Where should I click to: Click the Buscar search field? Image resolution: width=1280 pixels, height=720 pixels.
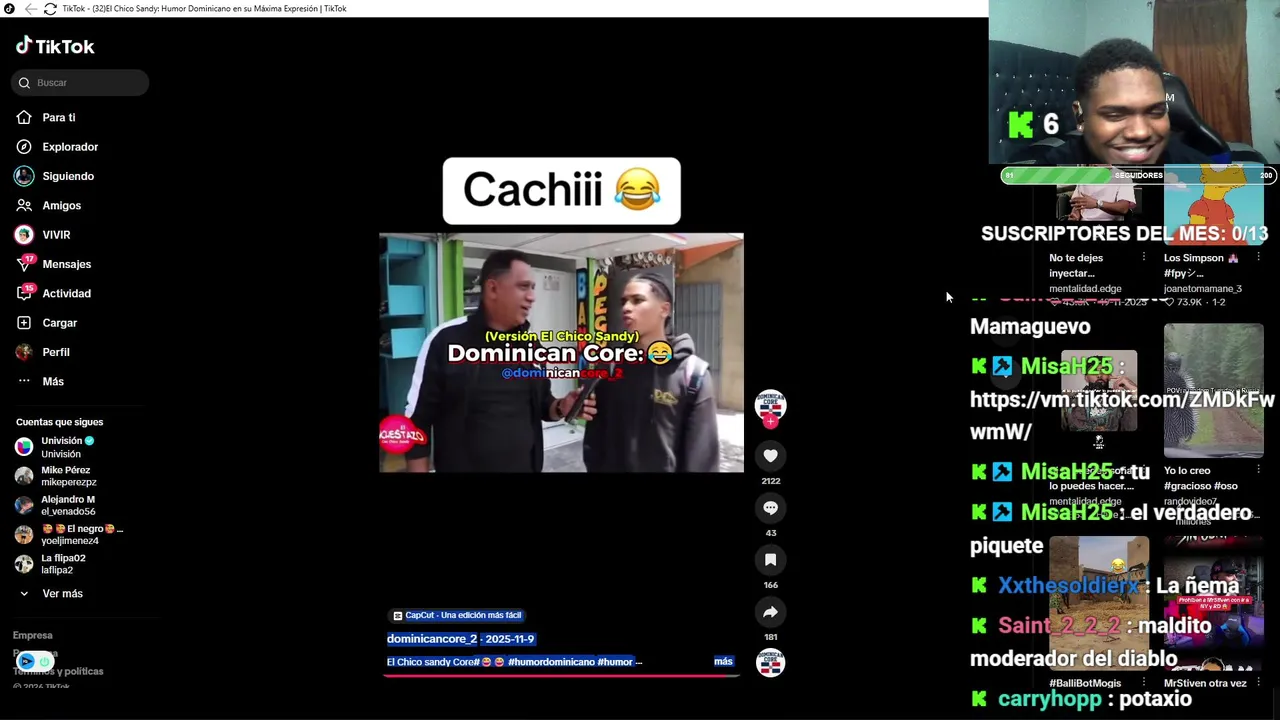tap(80, 83)
